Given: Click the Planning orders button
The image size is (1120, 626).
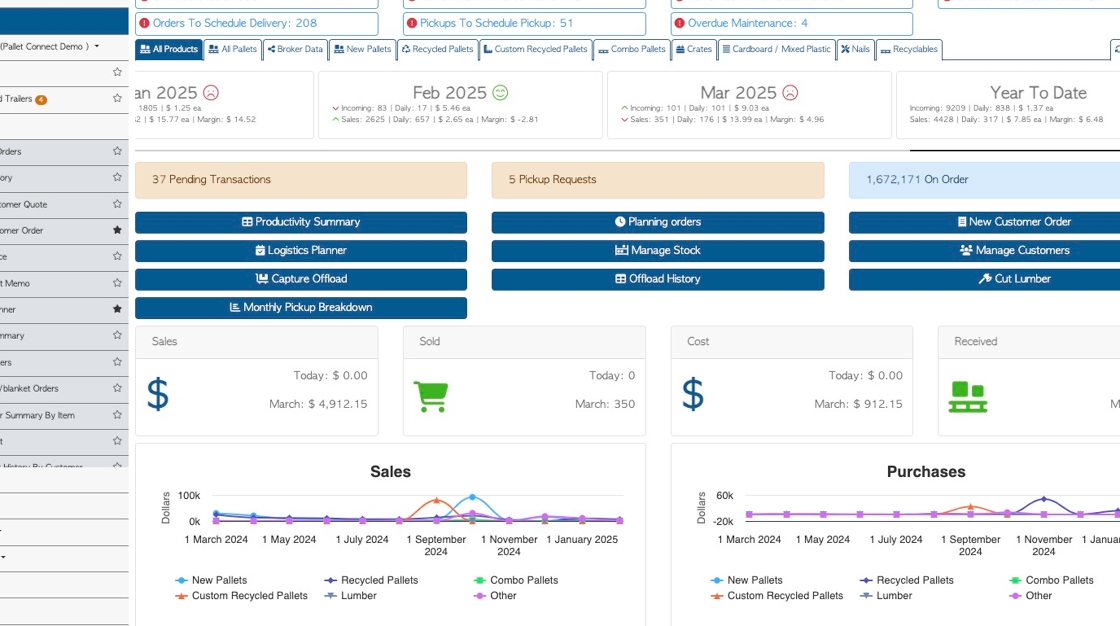Looking at the screenshot, I should (x=658, y=222).
